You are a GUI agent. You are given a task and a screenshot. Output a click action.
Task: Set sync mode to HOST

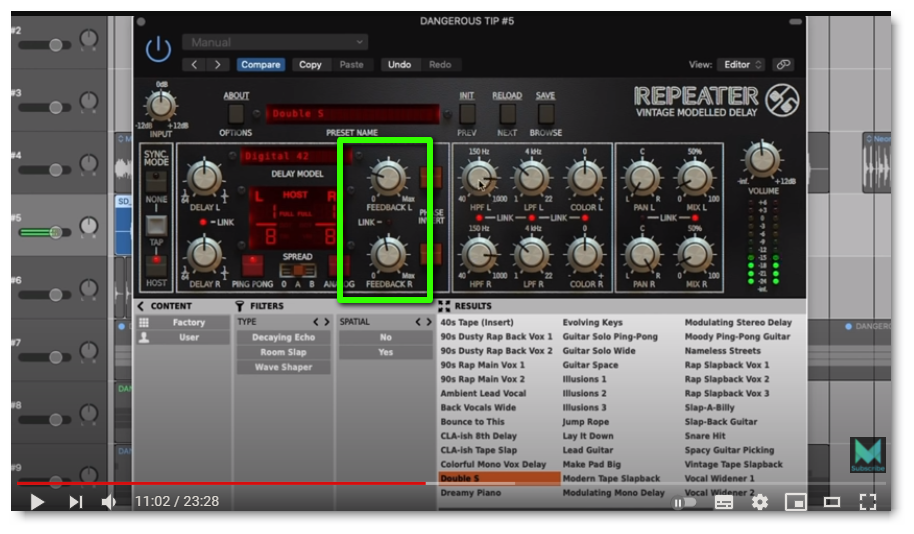[156, 265]
